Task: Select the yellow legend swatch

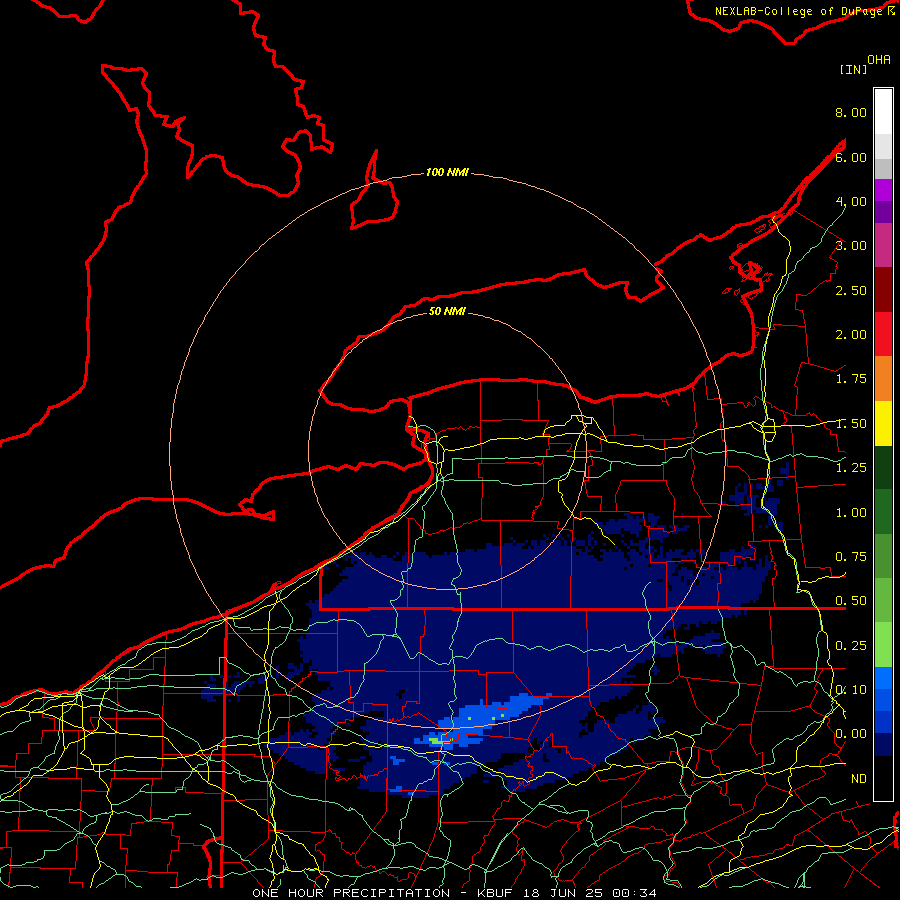Action: click(883, 423)
